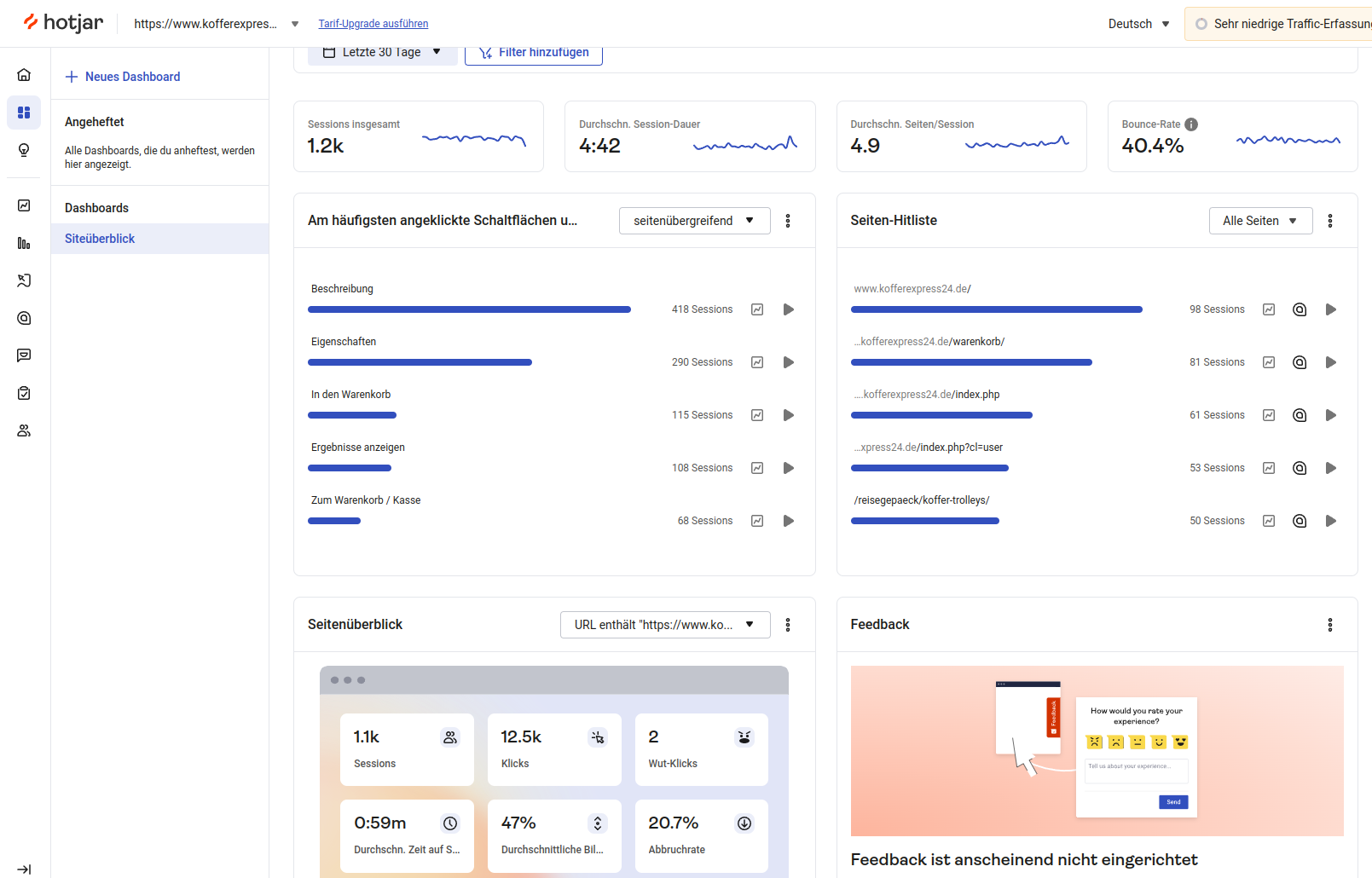
Task: Click Tarif-Upgrade ausführen link
Action: click(373, 24)
